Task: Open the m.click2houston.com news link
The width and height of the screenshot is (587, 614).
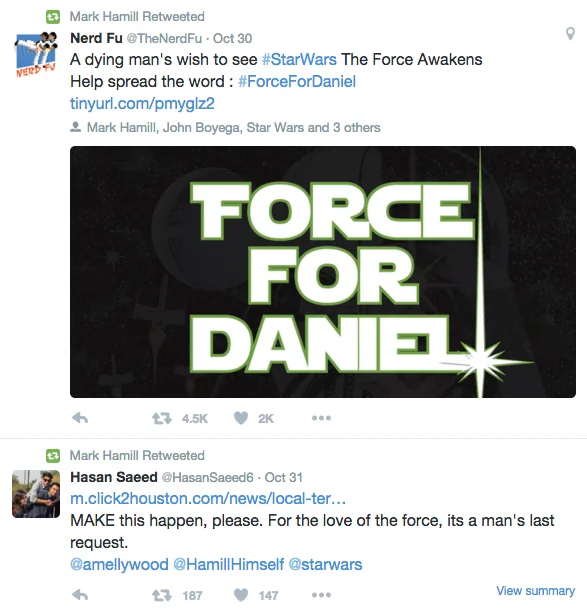Action: (x=208, y=499)
